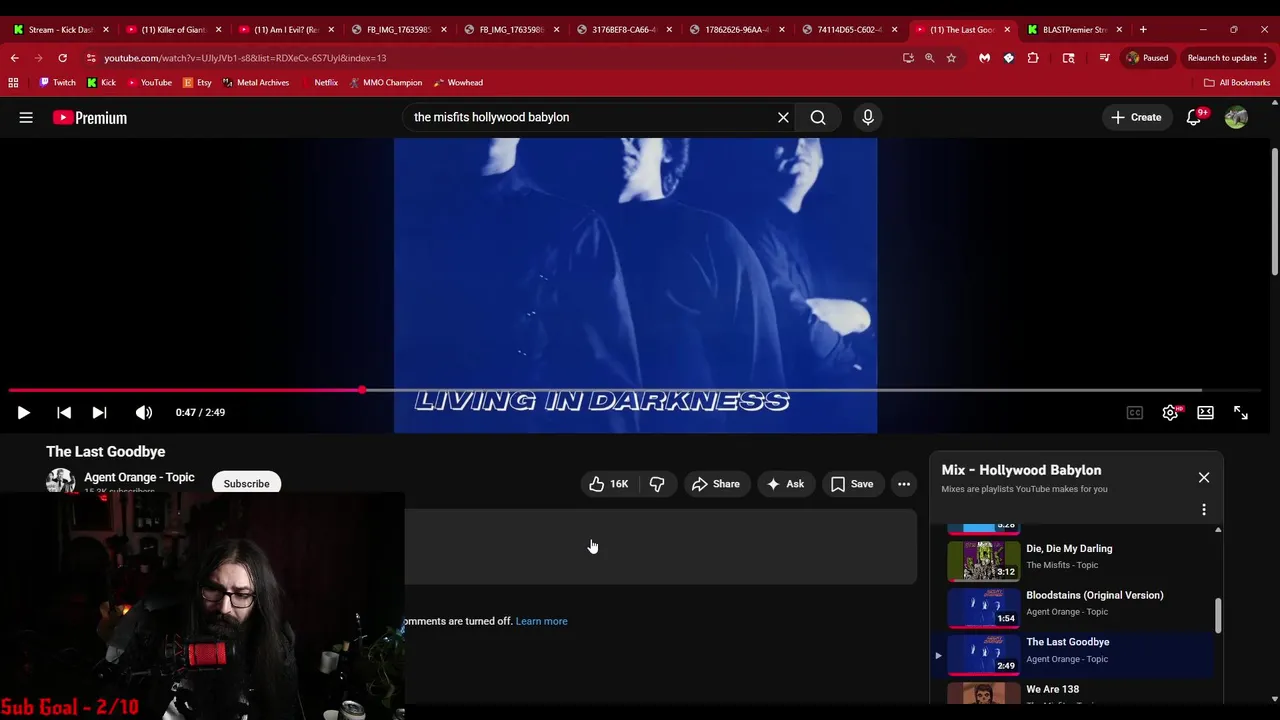Go back in the browser

click(x=14, y=58)
